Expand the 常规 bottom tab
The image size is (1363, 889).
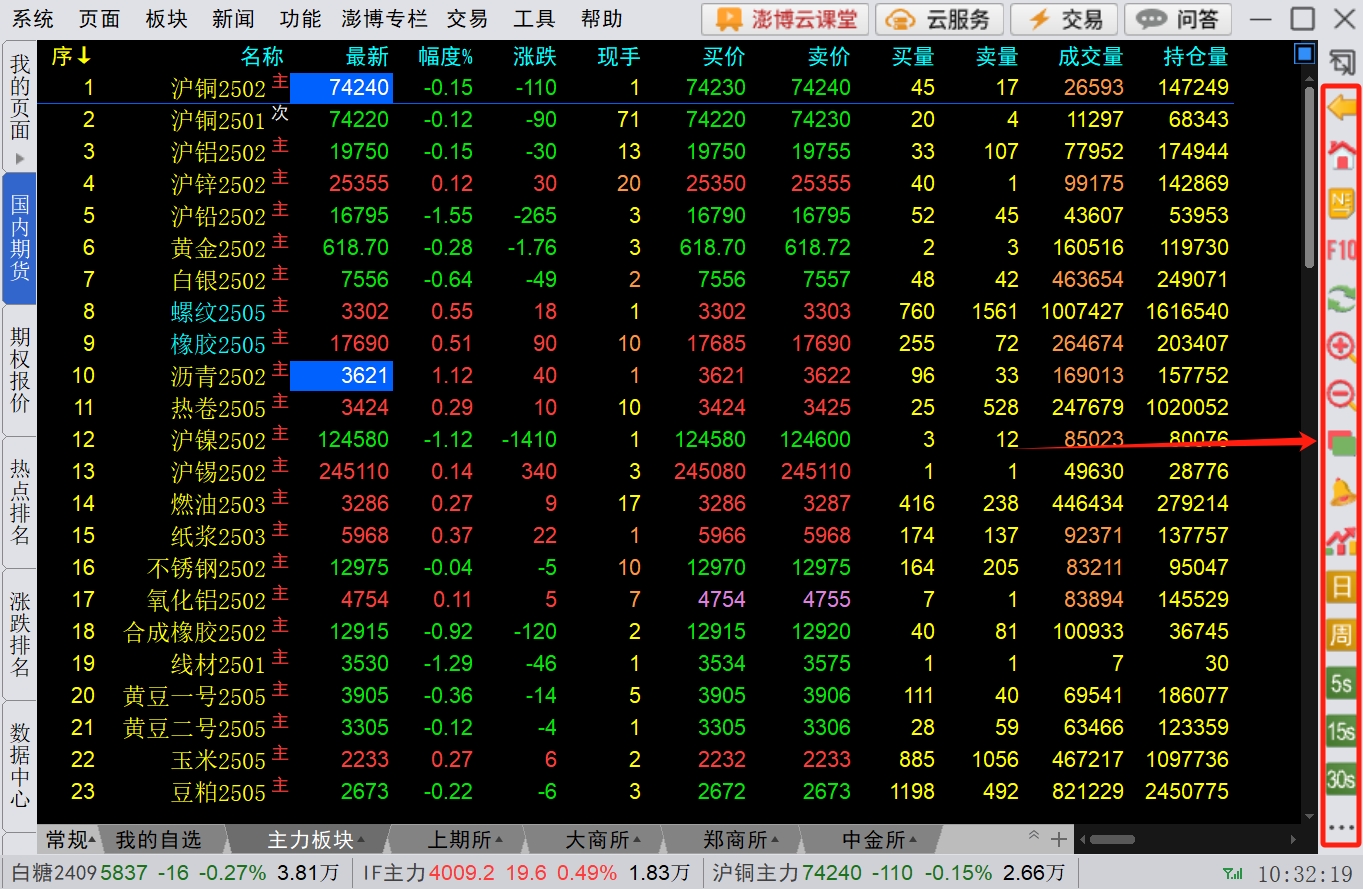(x=71, y=838)
